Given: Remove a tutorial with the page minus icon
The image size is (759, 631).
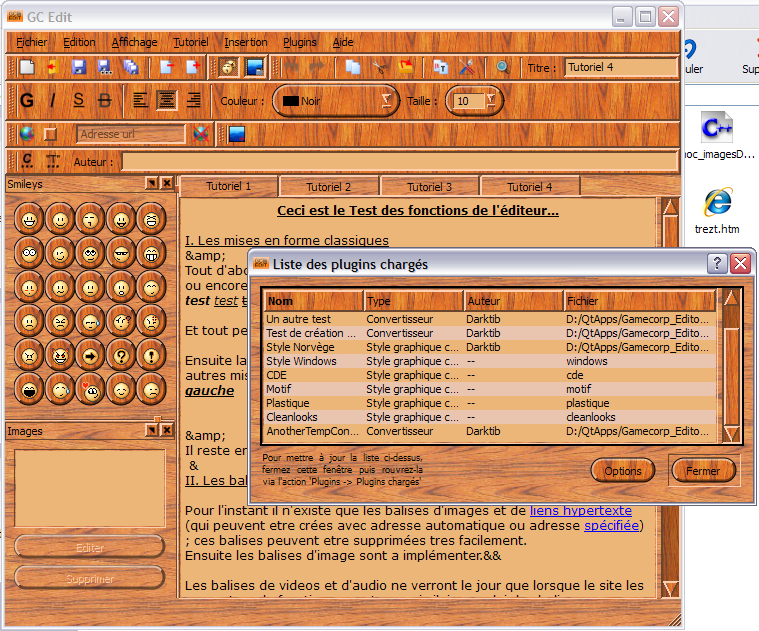Looking at the screenshot, I should (167, 67).
